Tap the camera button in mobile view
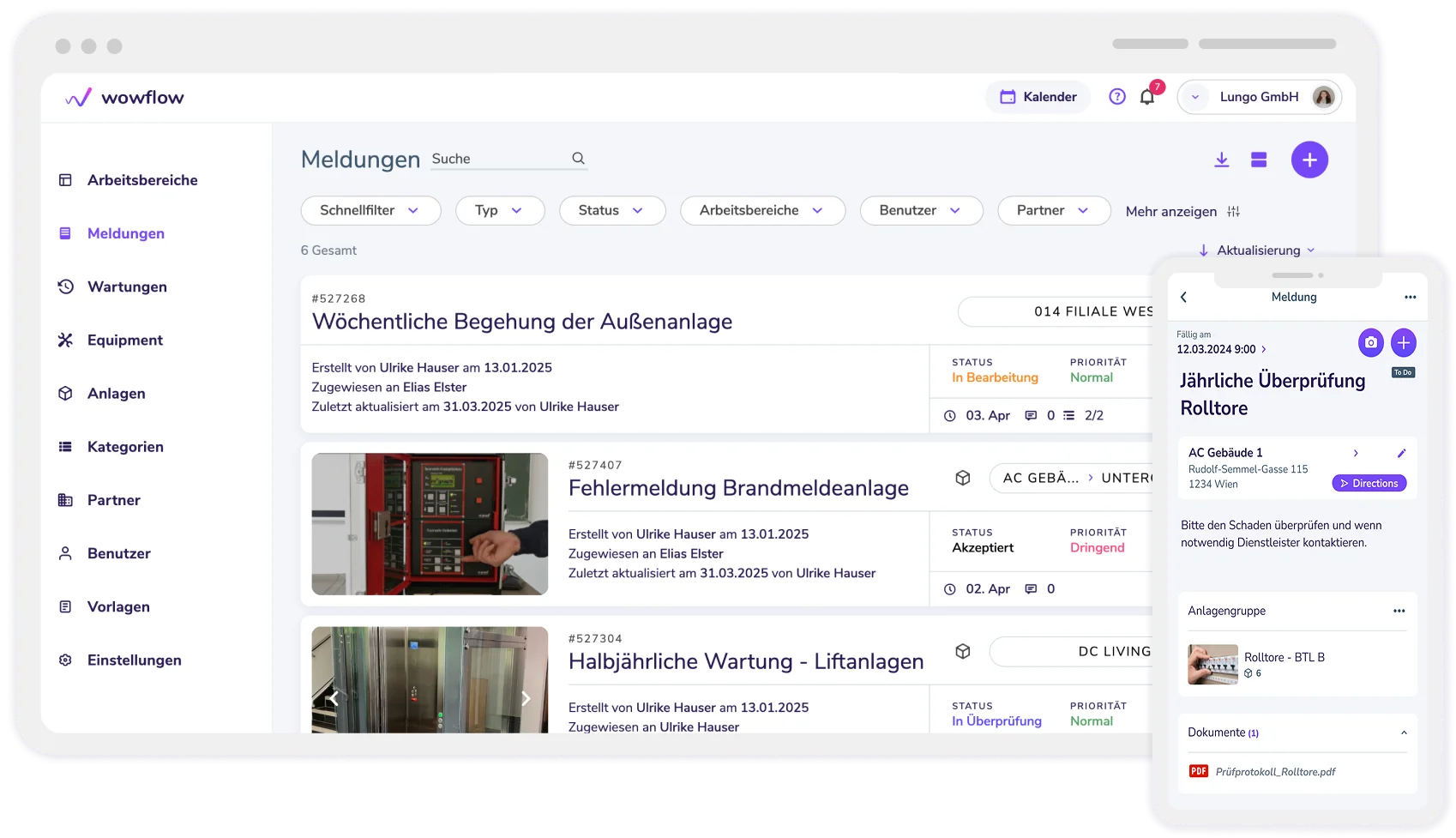 coord(1370,343)
